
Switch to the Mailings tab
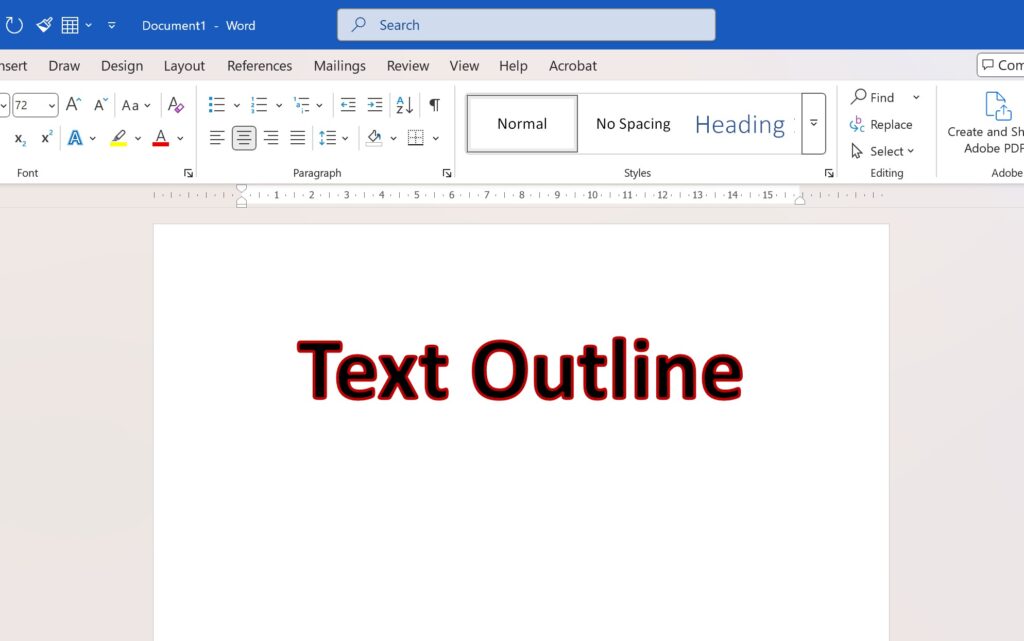tap(340, 66)
